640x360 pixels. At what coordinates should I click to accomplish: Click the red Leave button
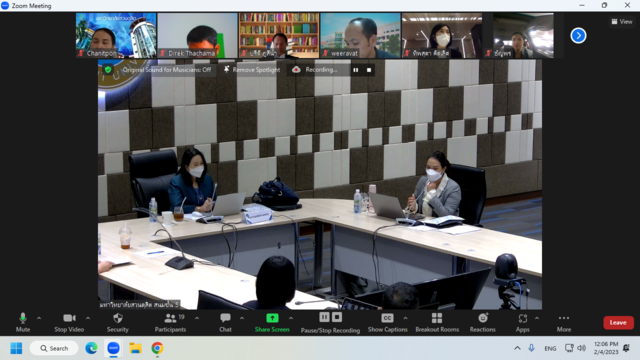click(x=618, y=322)
